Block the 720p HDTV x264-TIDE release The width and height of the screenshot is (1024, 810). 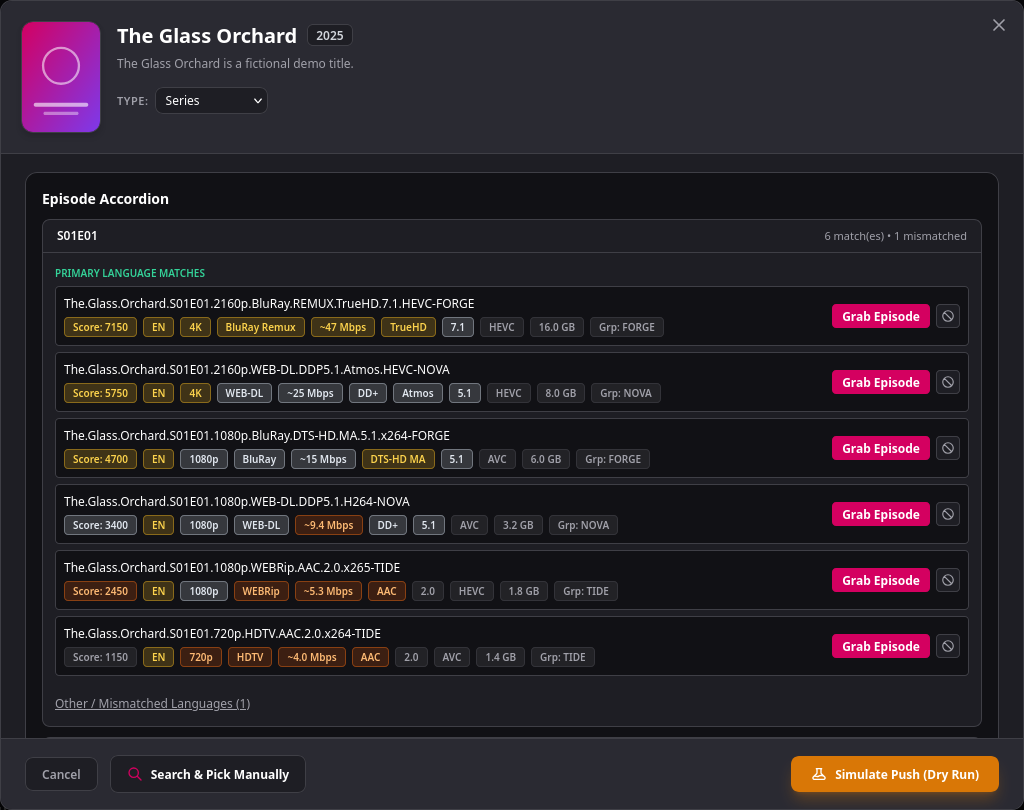pyautogui.click(x=948, y=646)
